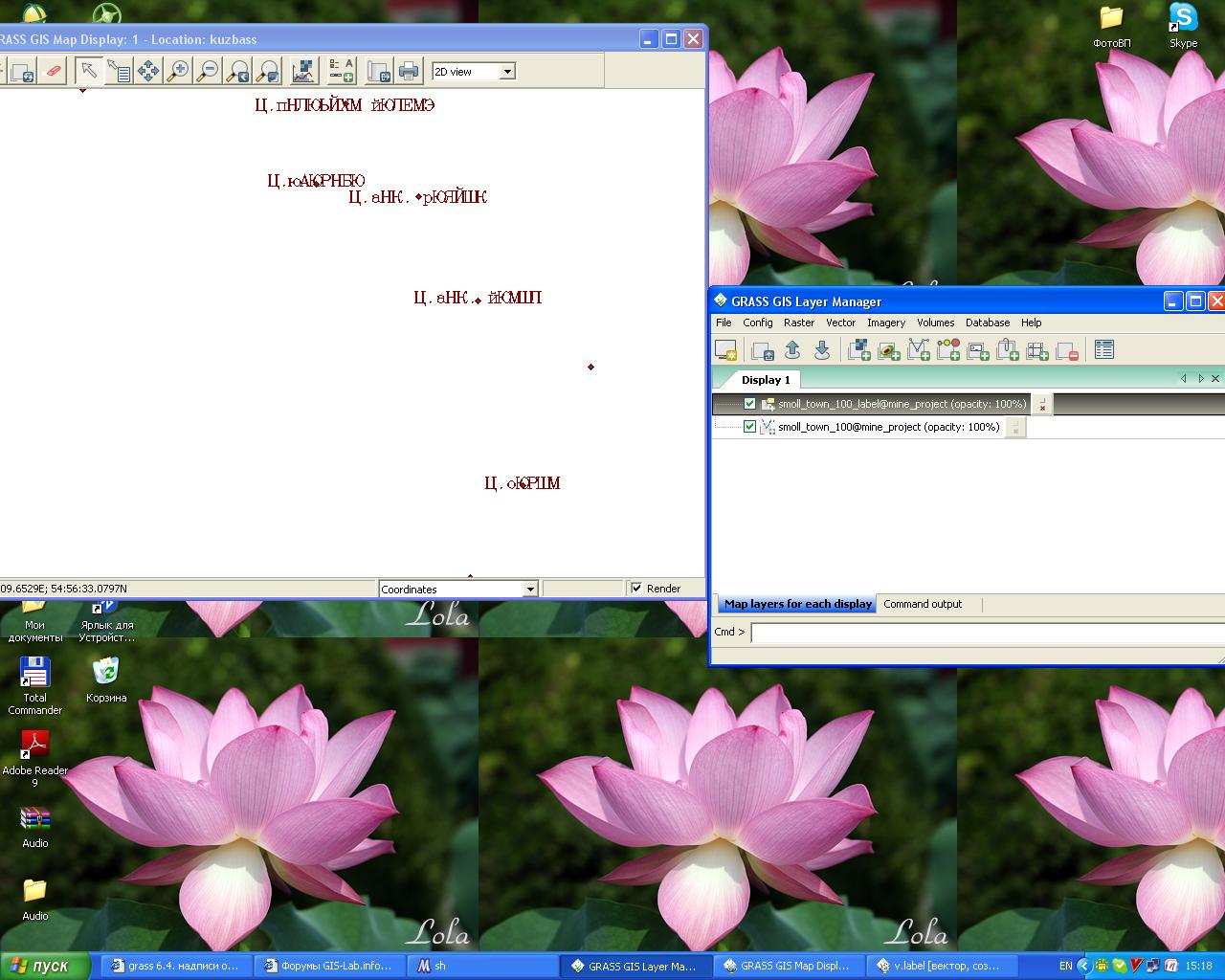
Task: Pick the zoom out magnifier tool
Action: [x=208, y=71]
